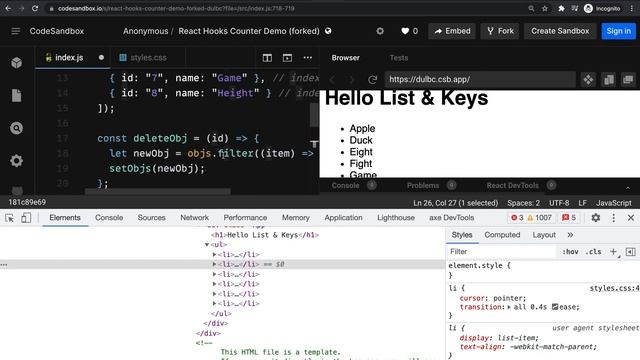
Task: Open DevTools customize three-dot menu
Action: point(613,218)
